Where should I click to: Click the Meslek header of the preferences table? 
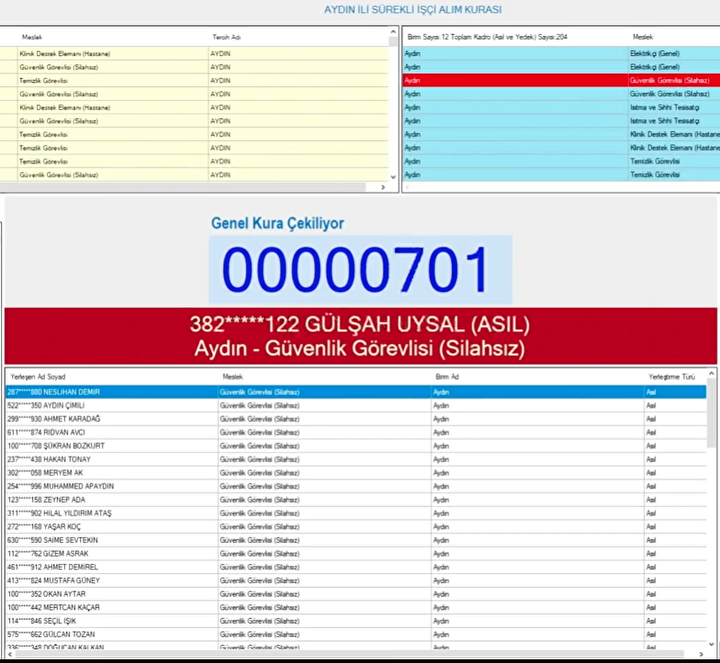click(32, 37)
